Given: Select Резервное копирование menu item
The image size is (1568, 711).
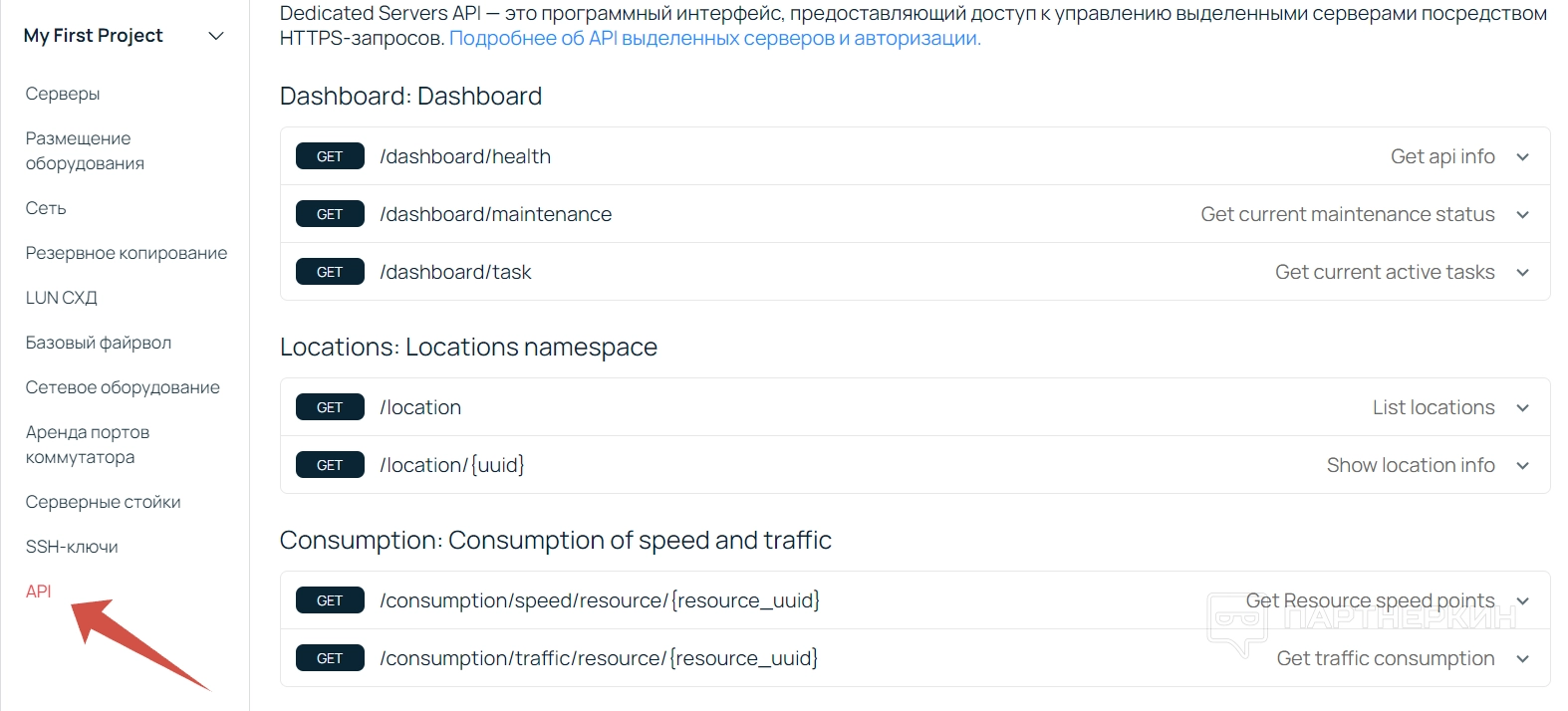Looking at the screenshot, I should click(x=127, y=253).
